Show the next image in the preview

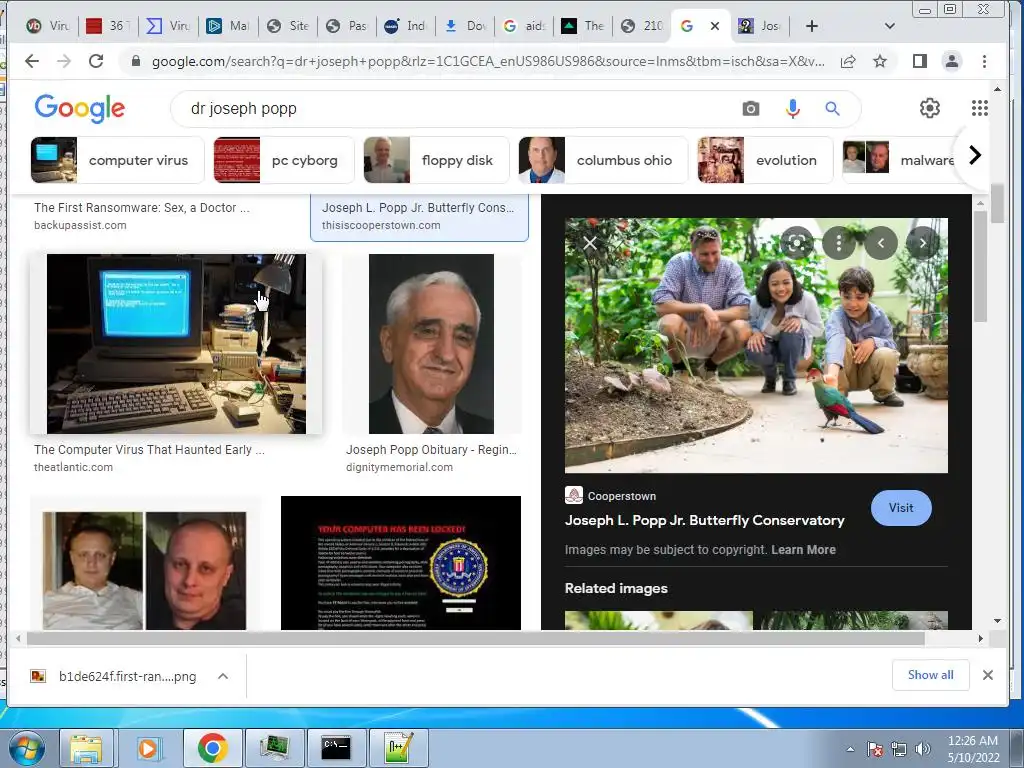point(923,243)
